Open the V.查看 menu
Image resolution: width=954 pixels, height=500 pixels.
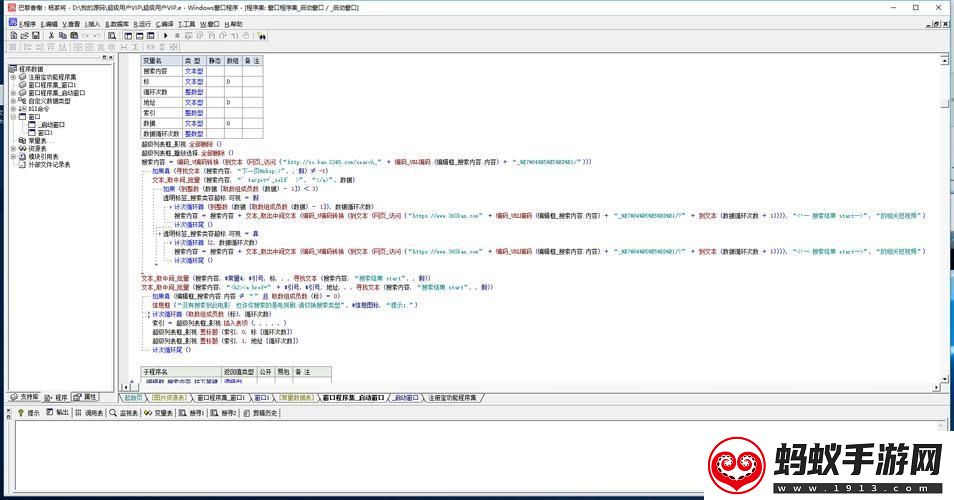tap(71, 24)
